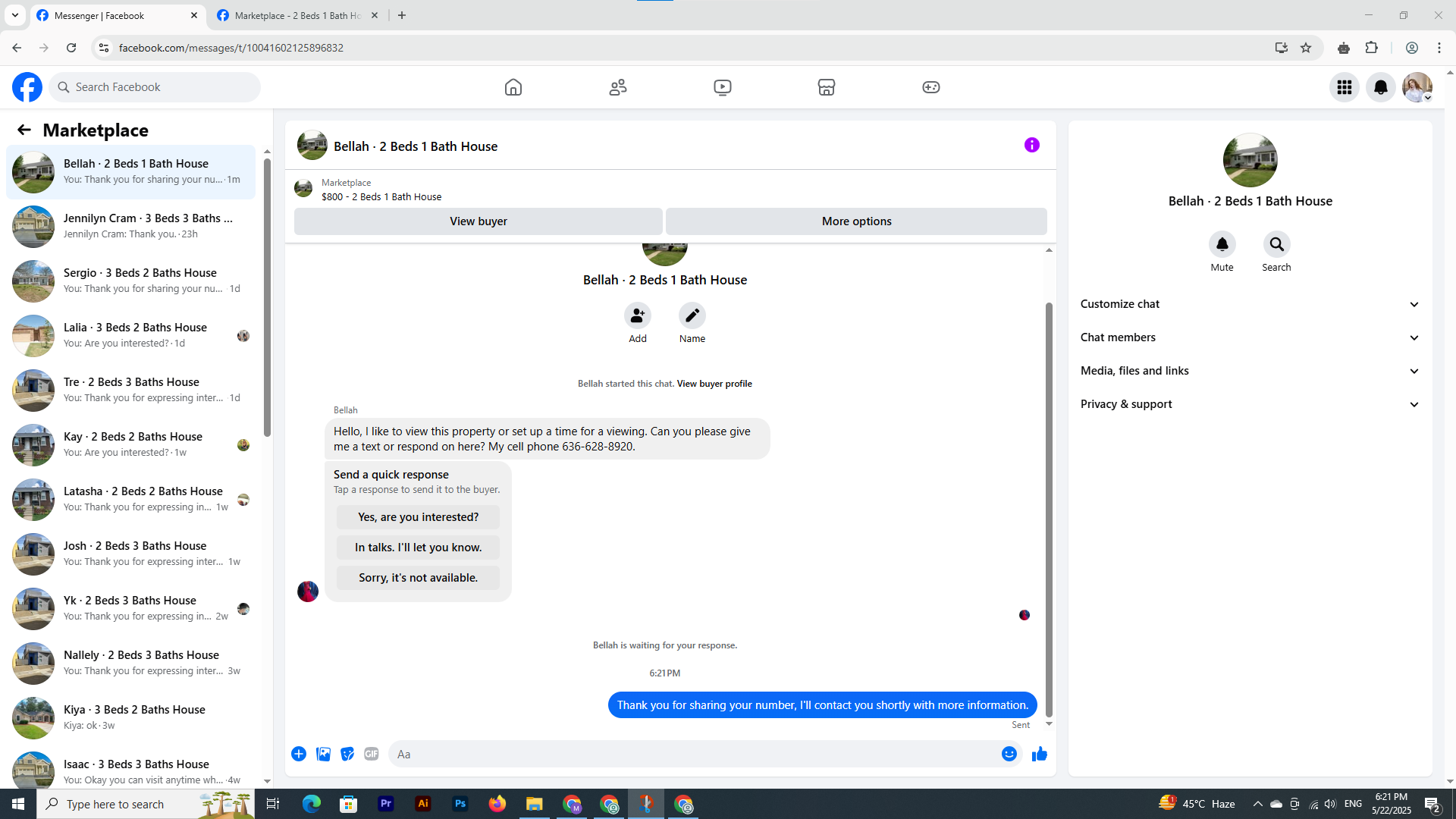Edit the chat name
Image resolution: width=1456 pixels, height=819 pixels.
point(692,315)
